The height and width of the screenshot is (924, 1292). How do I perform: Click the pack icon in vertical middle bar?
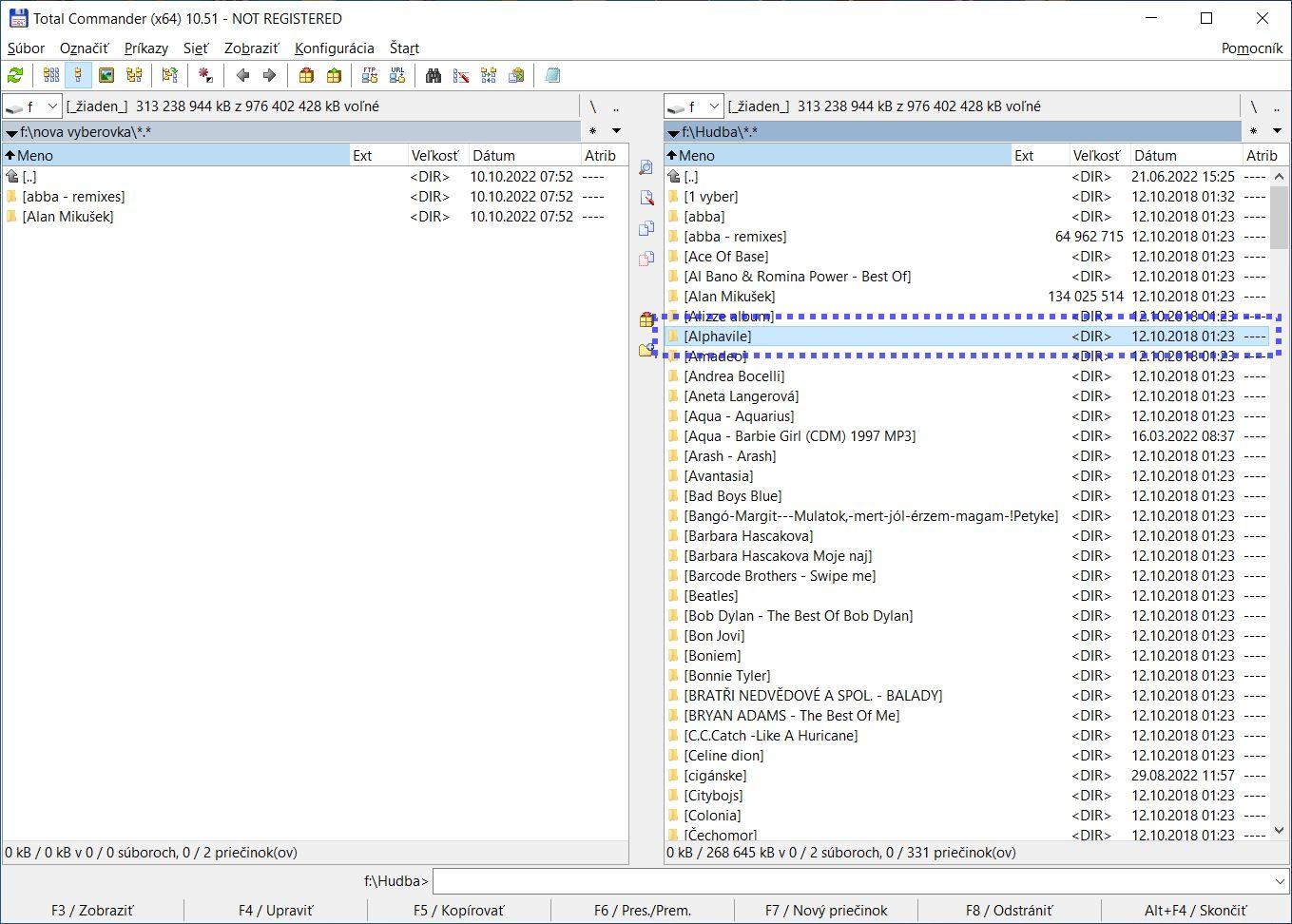[x=646, y=319]
